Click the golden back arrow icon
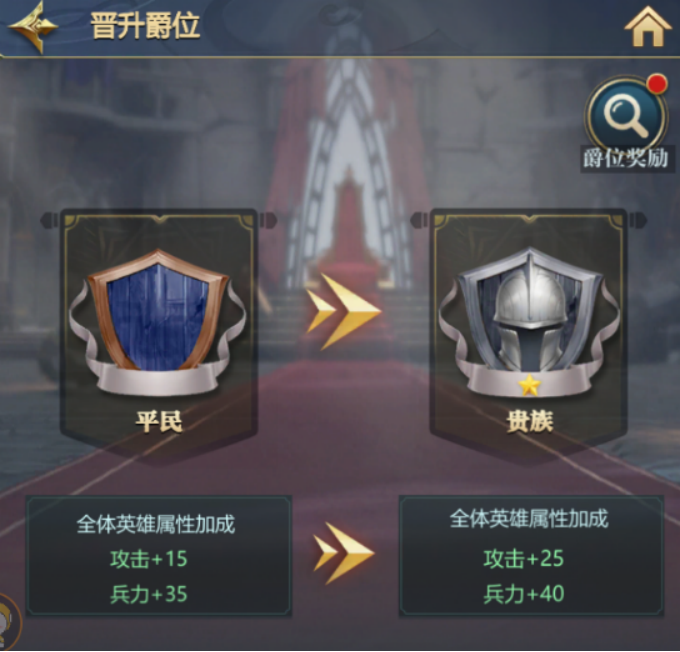Screen dimensions: 680x652 (x=33, y=27)
